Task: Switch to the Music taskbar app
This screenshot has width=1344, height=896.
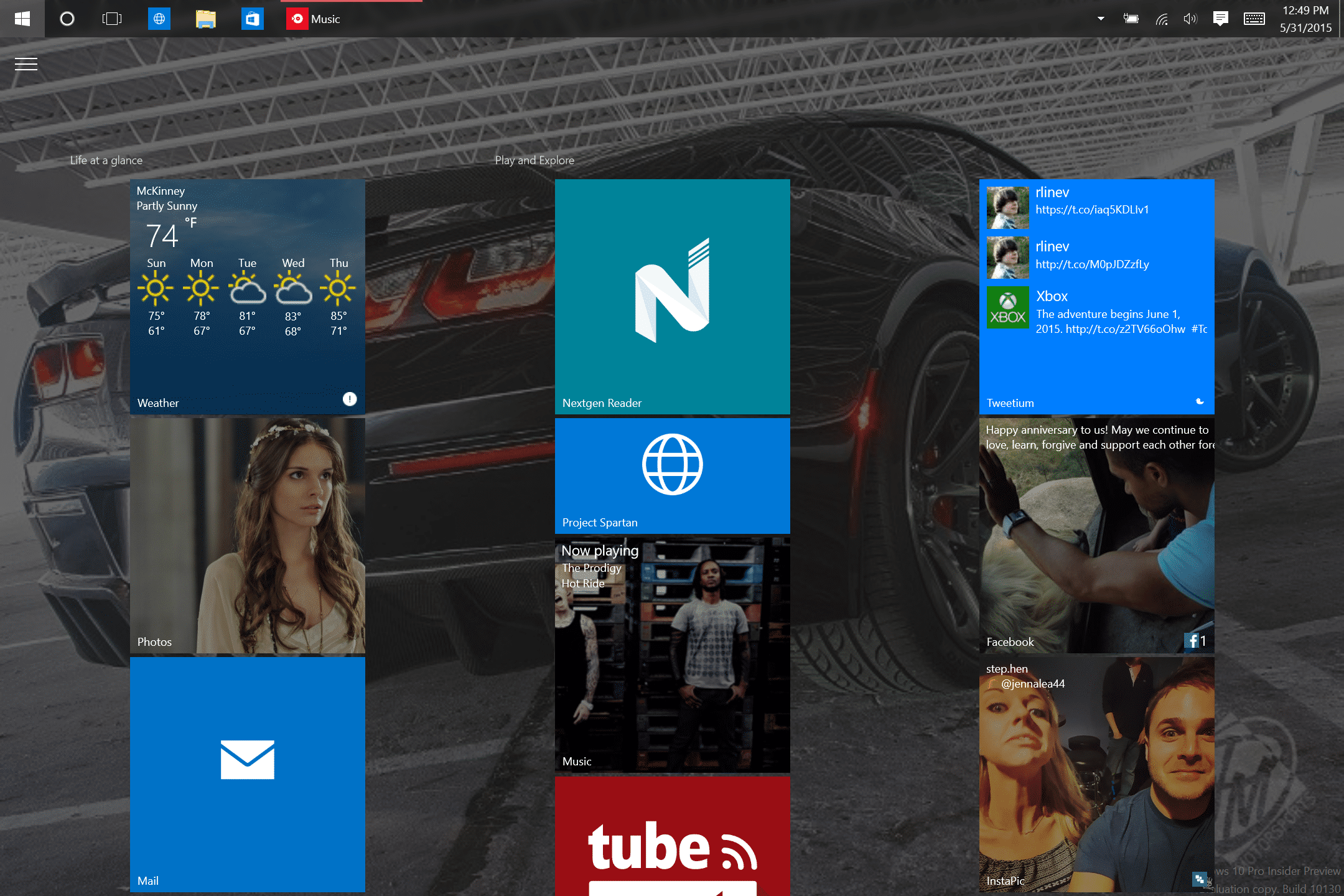Action: (352, 19)
